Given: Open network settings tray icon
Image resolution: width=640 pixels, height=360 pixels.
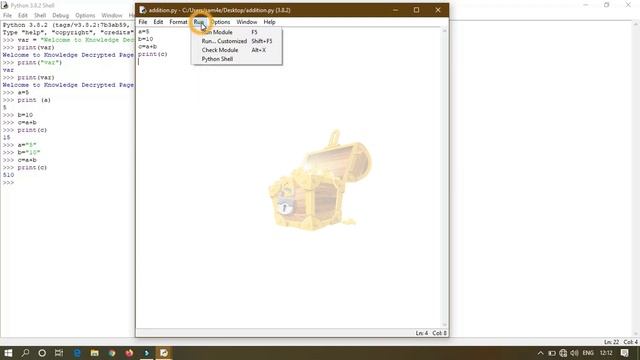Looking at the screenshot, I should tap(563, 353).
